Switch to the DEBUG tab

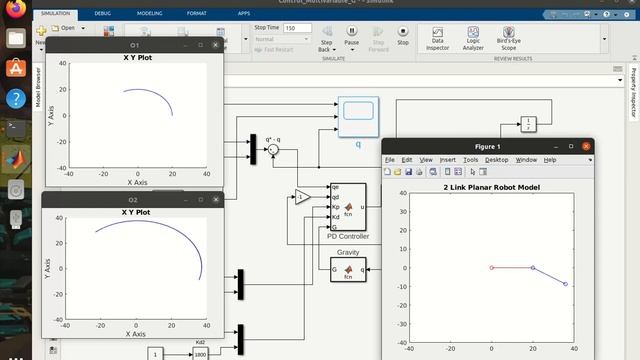coord(102,13)
